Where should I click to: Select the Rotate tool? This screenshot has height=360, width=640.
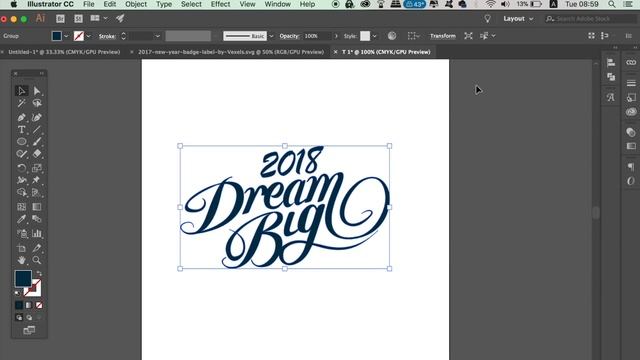[22, 168]
